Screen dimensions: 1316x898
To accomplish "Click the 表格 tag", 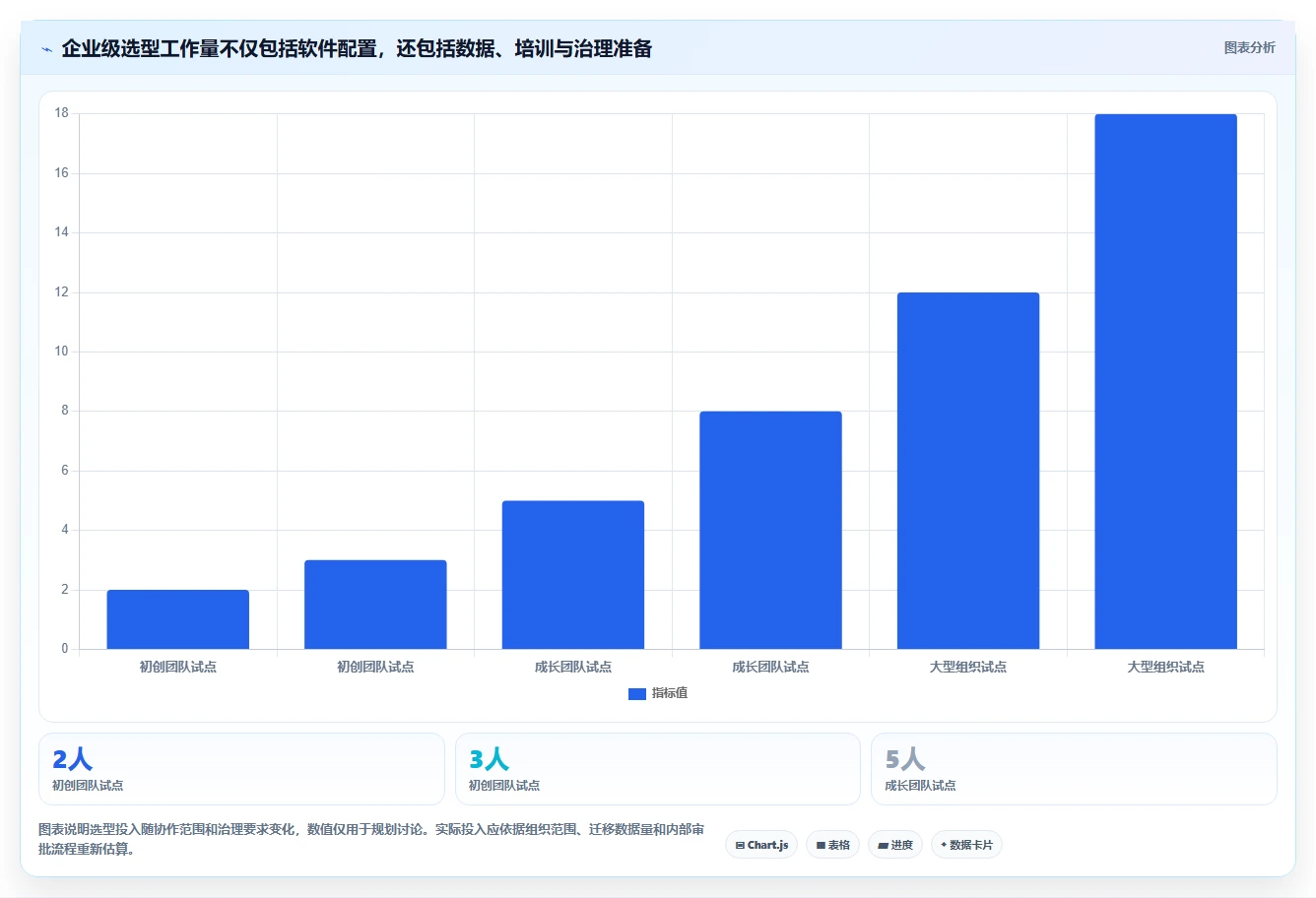I will 832,845.
